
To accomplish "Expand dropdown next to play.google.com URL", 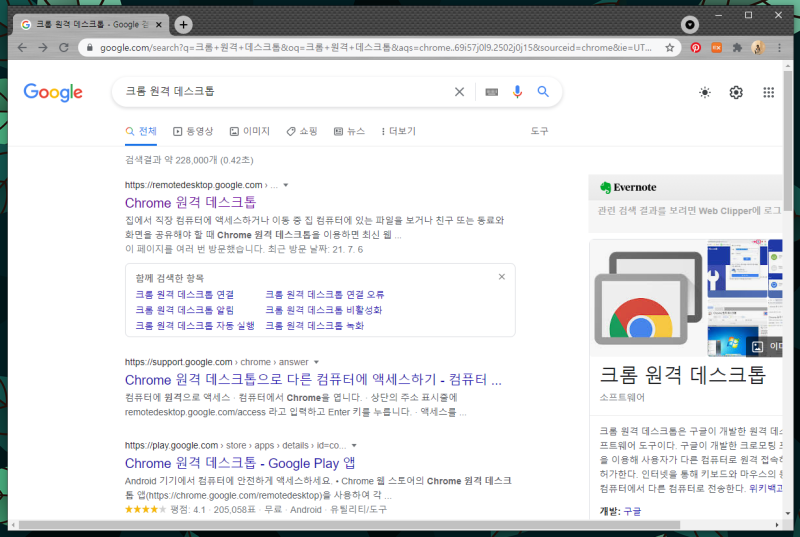I will pyautogui.click(x=354, y=446).
